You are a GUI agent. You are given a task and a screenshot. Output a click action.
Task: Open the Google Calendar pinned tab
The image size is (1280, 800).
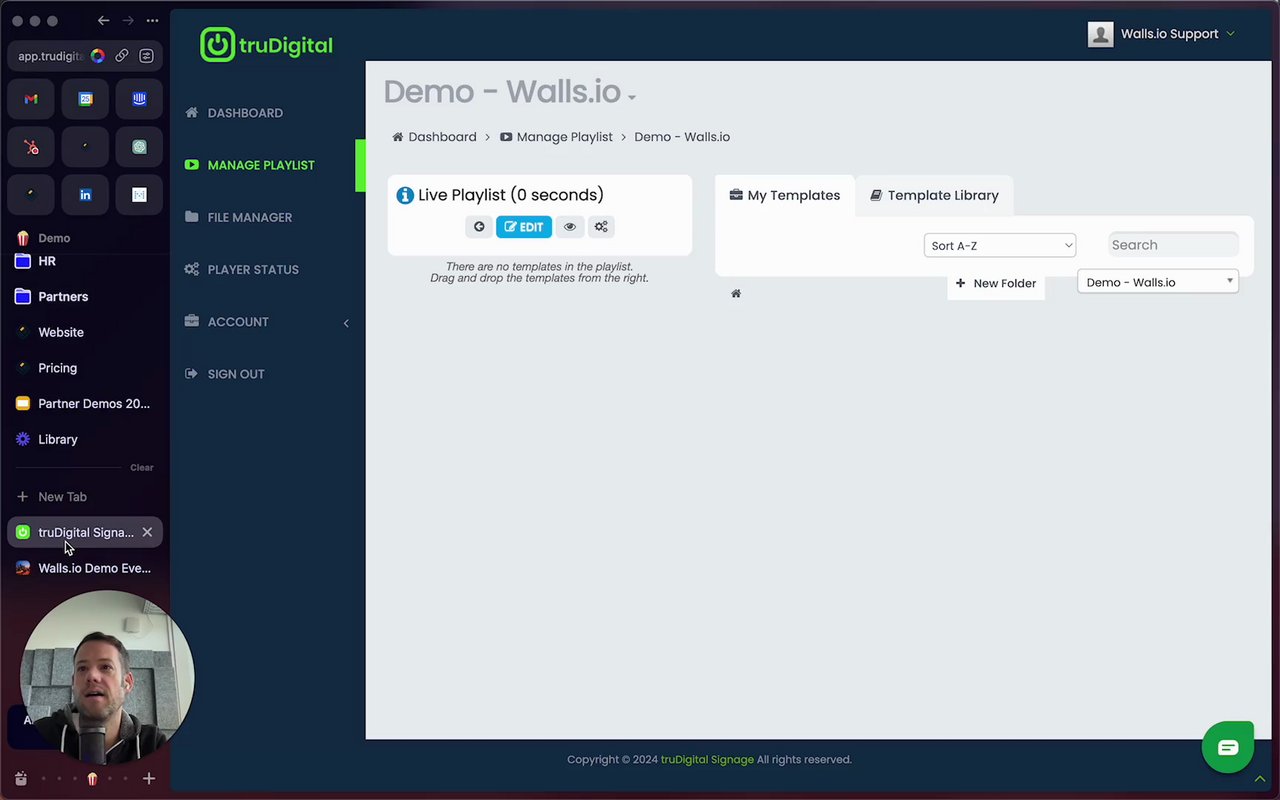pos(85,99)
